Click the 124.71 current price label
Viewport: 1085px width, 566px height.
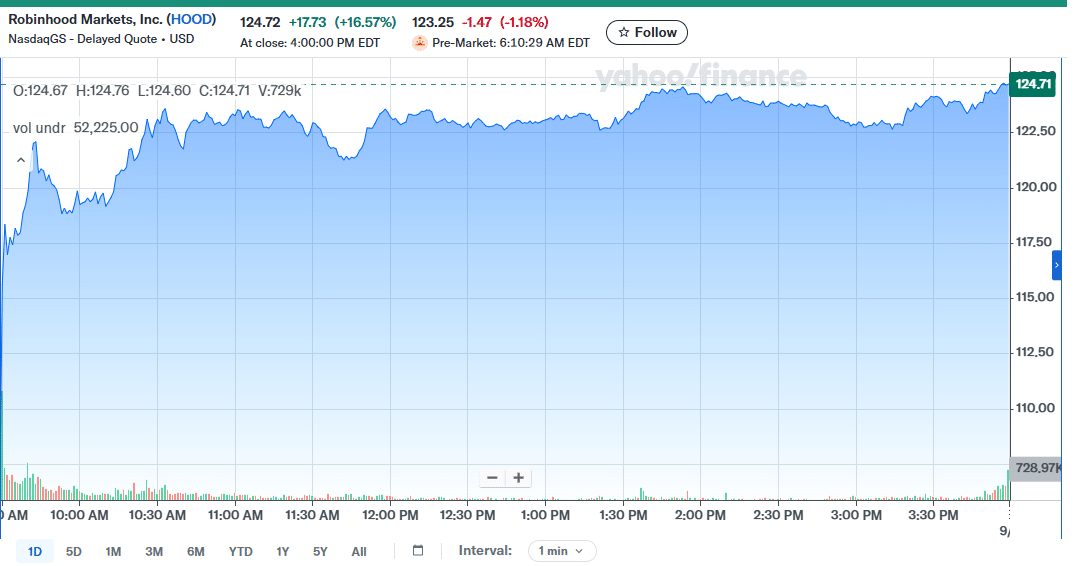pyautogui.click(x=1032, y=84)
